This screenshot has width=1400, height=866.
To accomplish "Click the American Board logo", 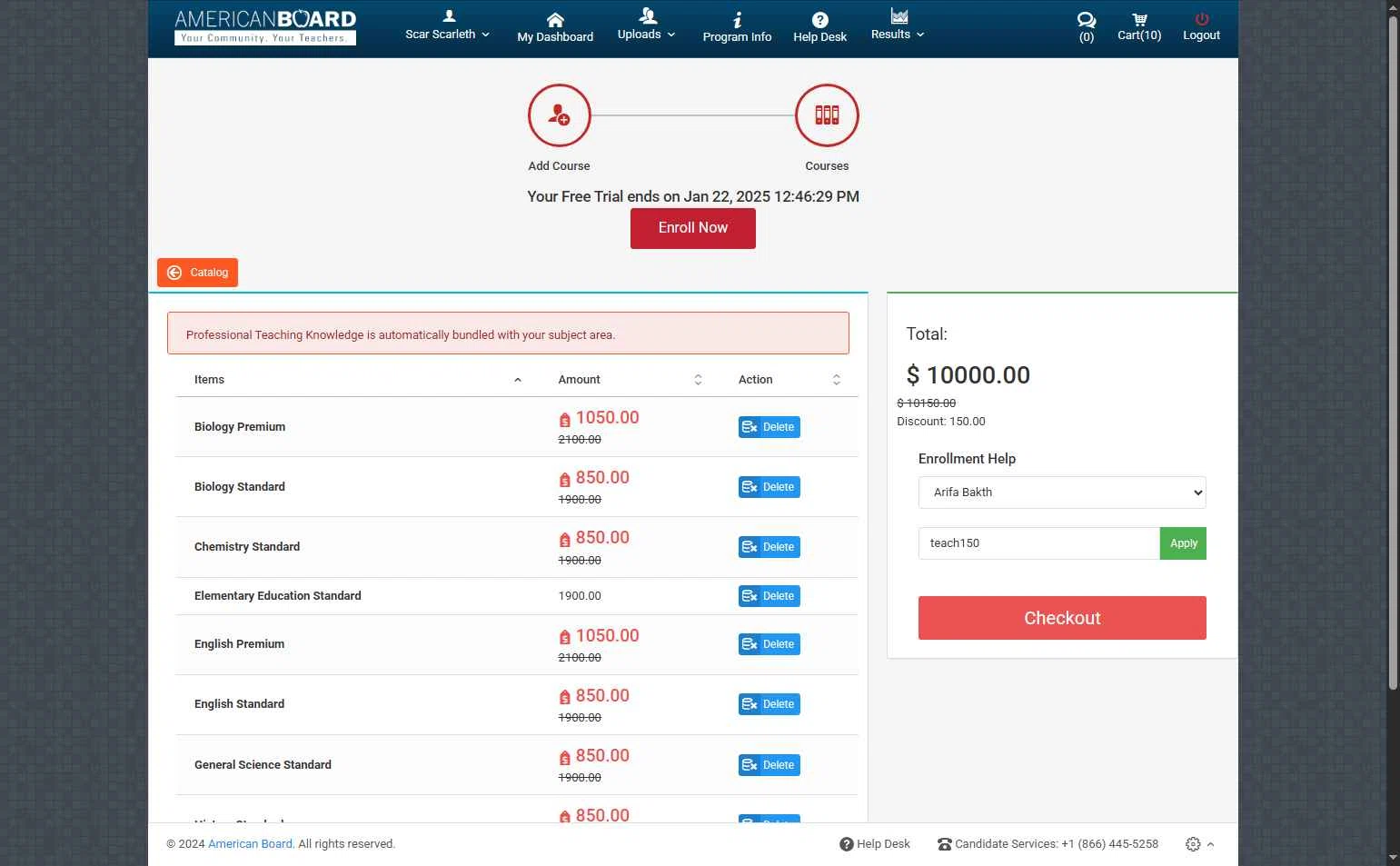I will pos(265,27).
